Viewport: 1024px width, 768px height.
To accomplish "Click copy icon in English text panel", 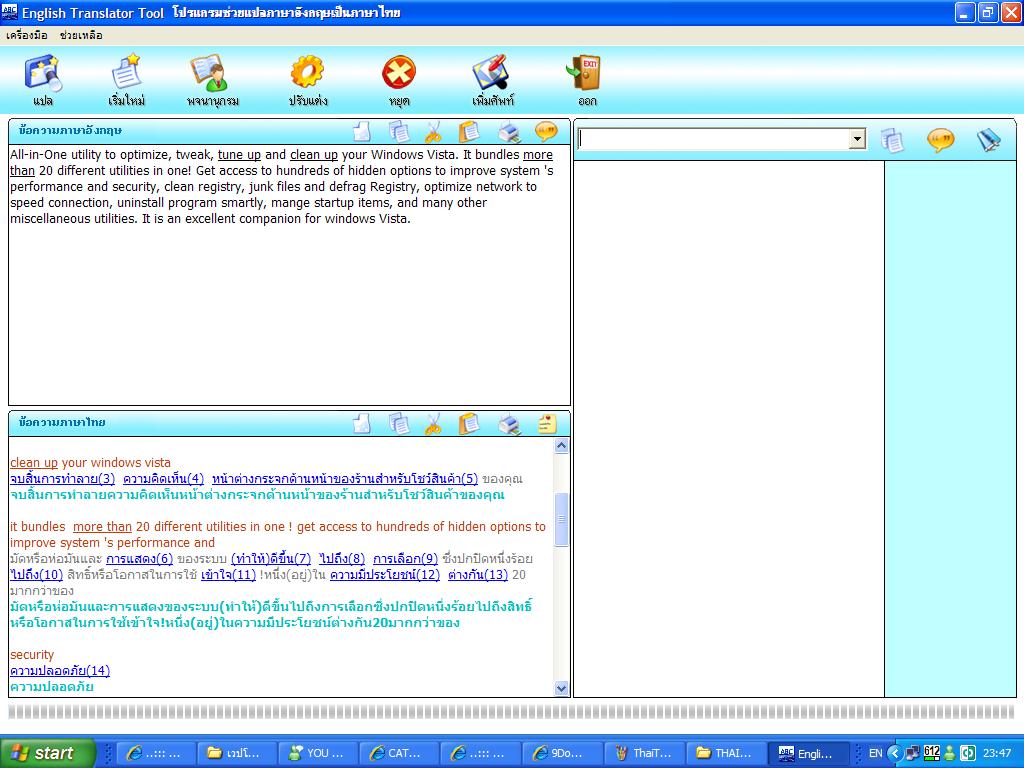I will tap(399, 131).
